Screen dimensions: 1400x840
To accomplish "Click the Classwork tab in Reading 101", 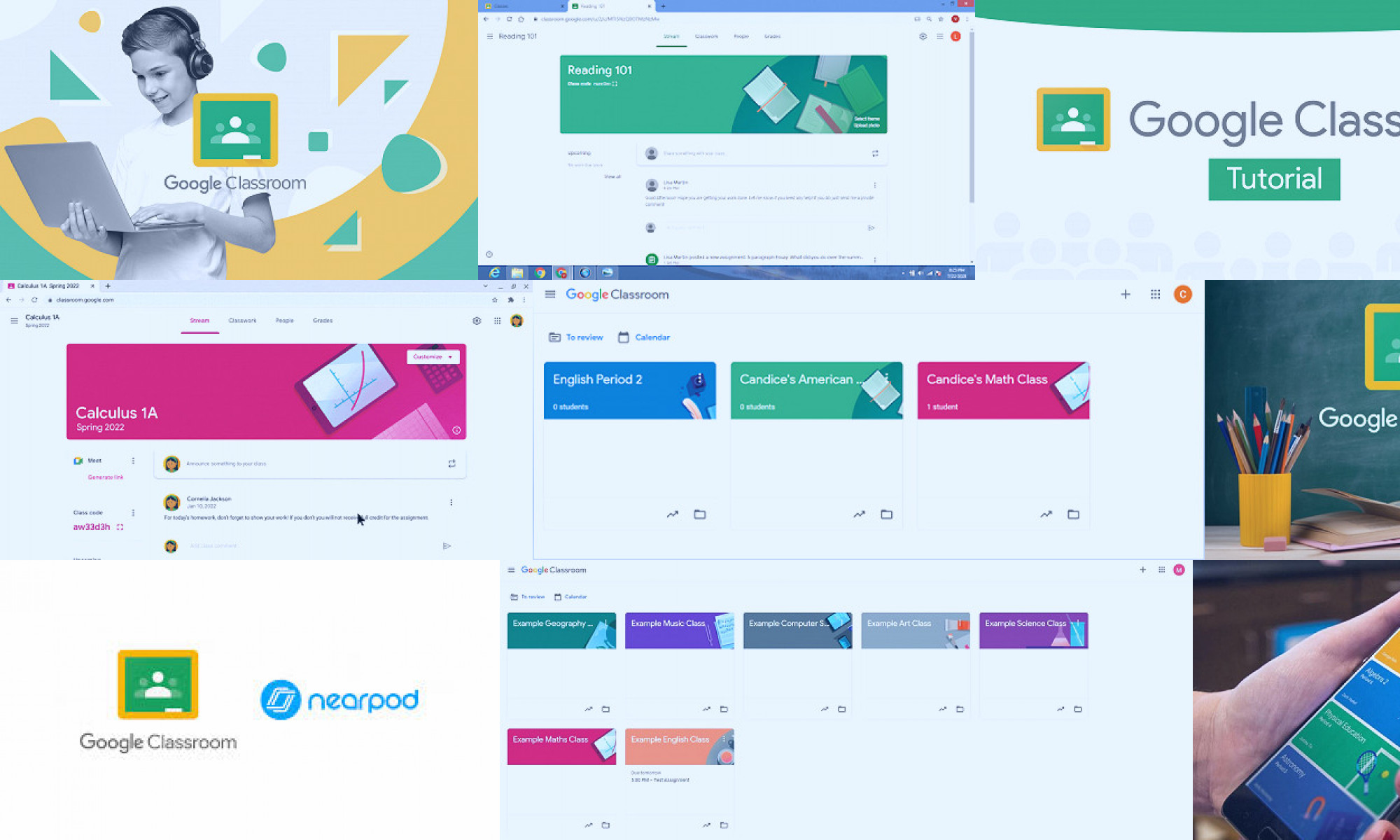I will (x=706, y=36).
